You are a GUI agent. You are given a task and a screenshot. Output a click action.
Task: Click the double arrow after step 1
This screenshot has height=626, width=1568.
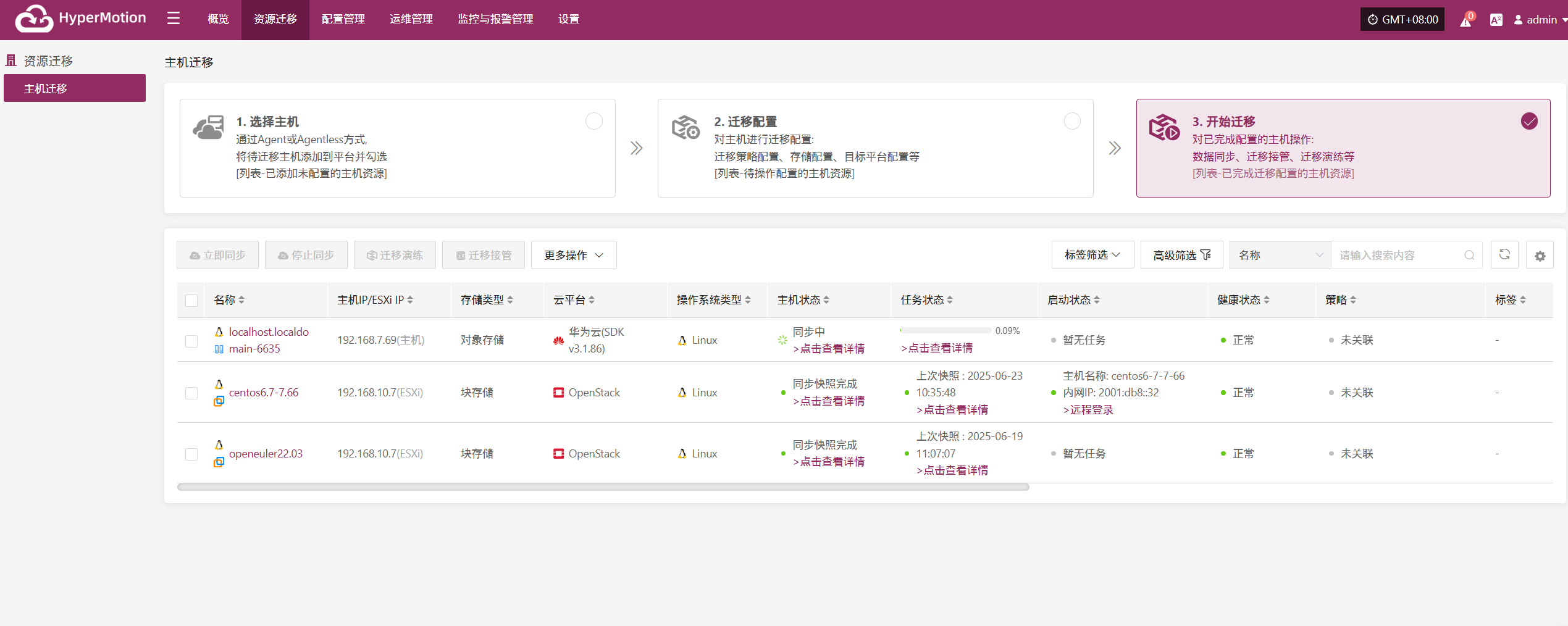point(637,148)
